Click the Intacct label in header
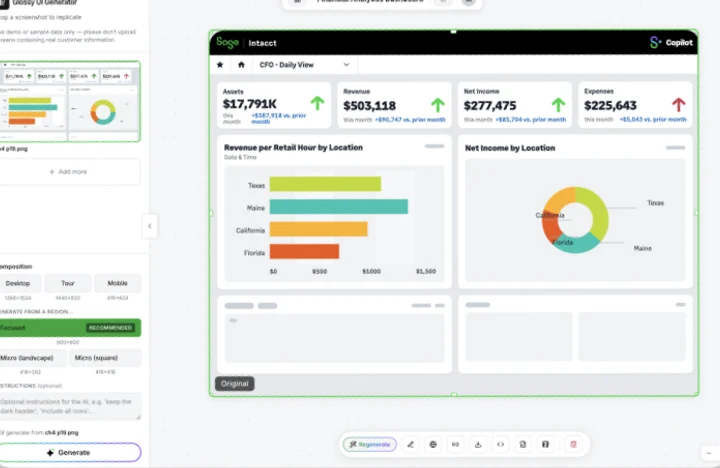Image resolution: width=720 pixels, height=468 pixels. tap(263, 43)
